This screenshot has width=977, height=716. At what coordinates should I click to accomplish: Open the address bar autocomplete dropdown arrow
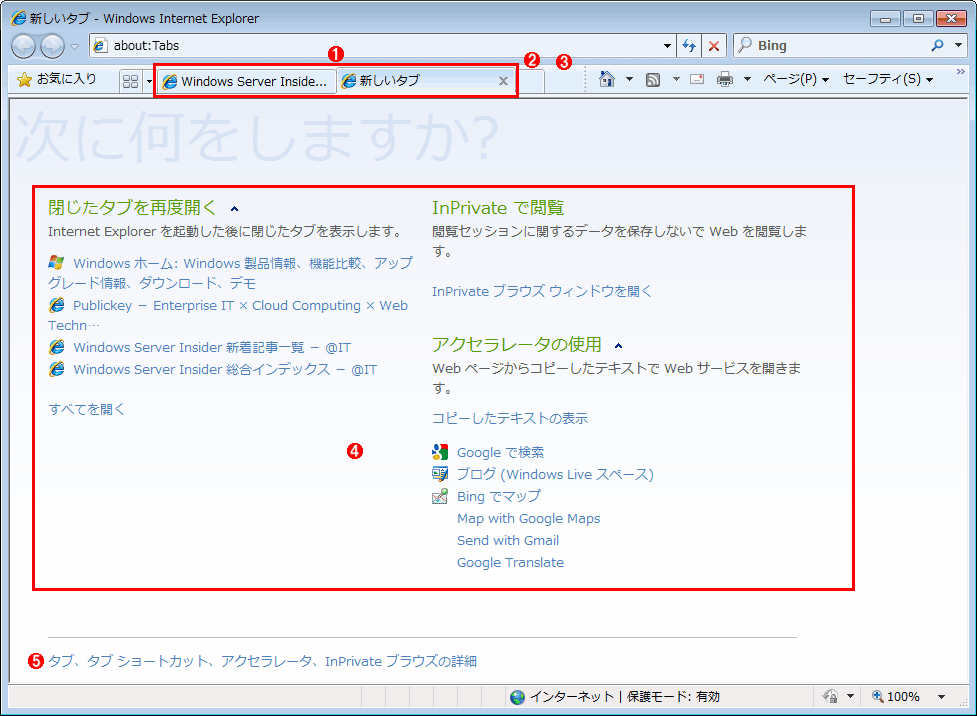coord(667,45)
